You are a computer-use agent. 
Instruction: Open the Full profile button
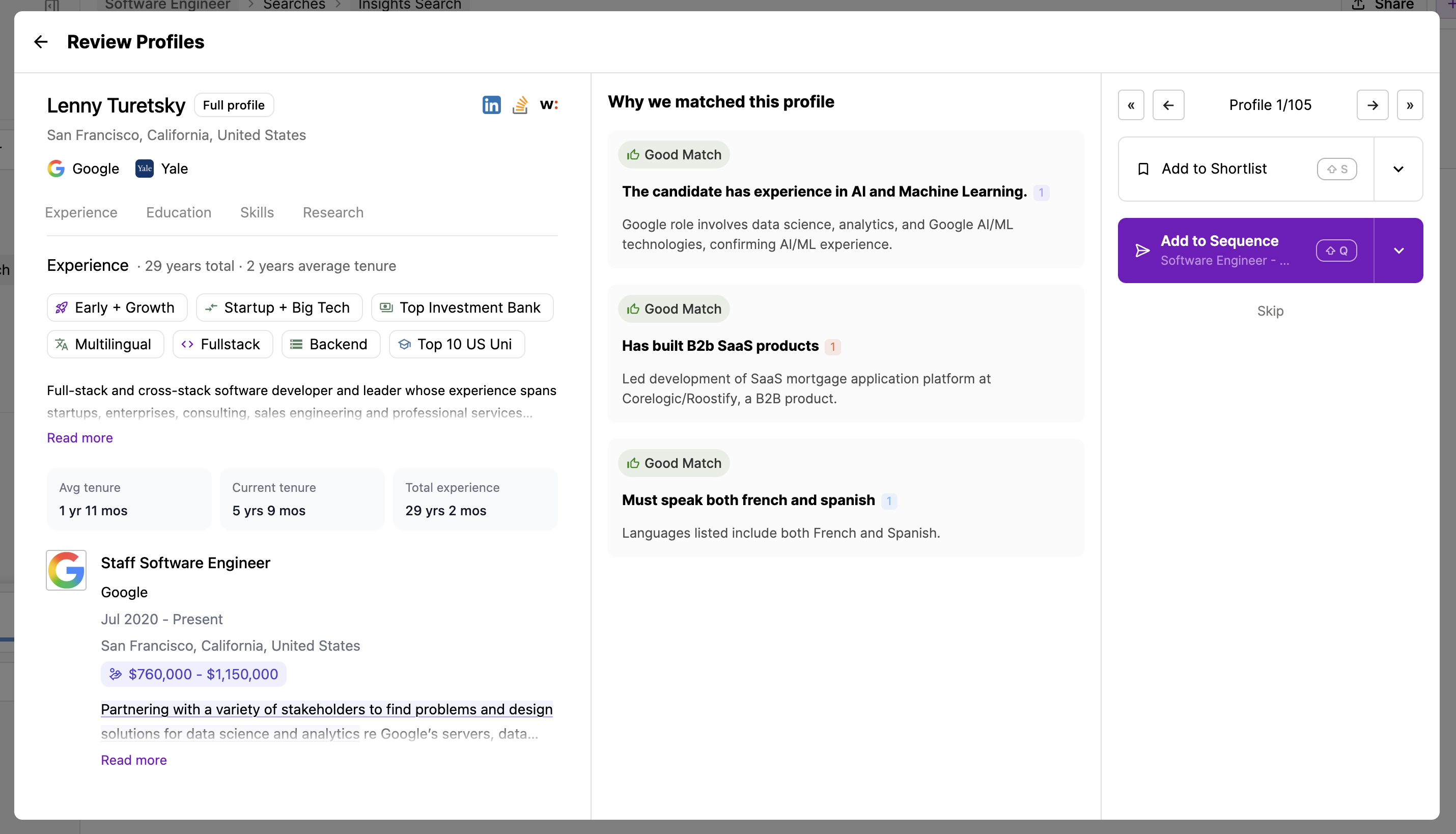click(234, 105)
